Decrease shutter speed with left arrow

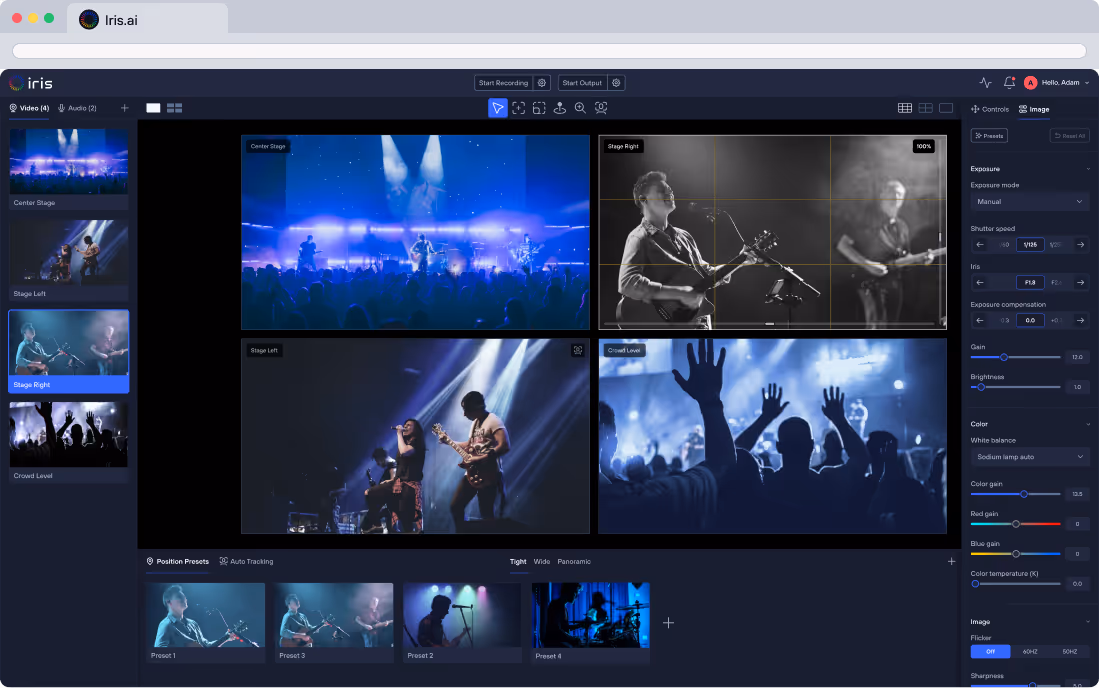[980, 245]
